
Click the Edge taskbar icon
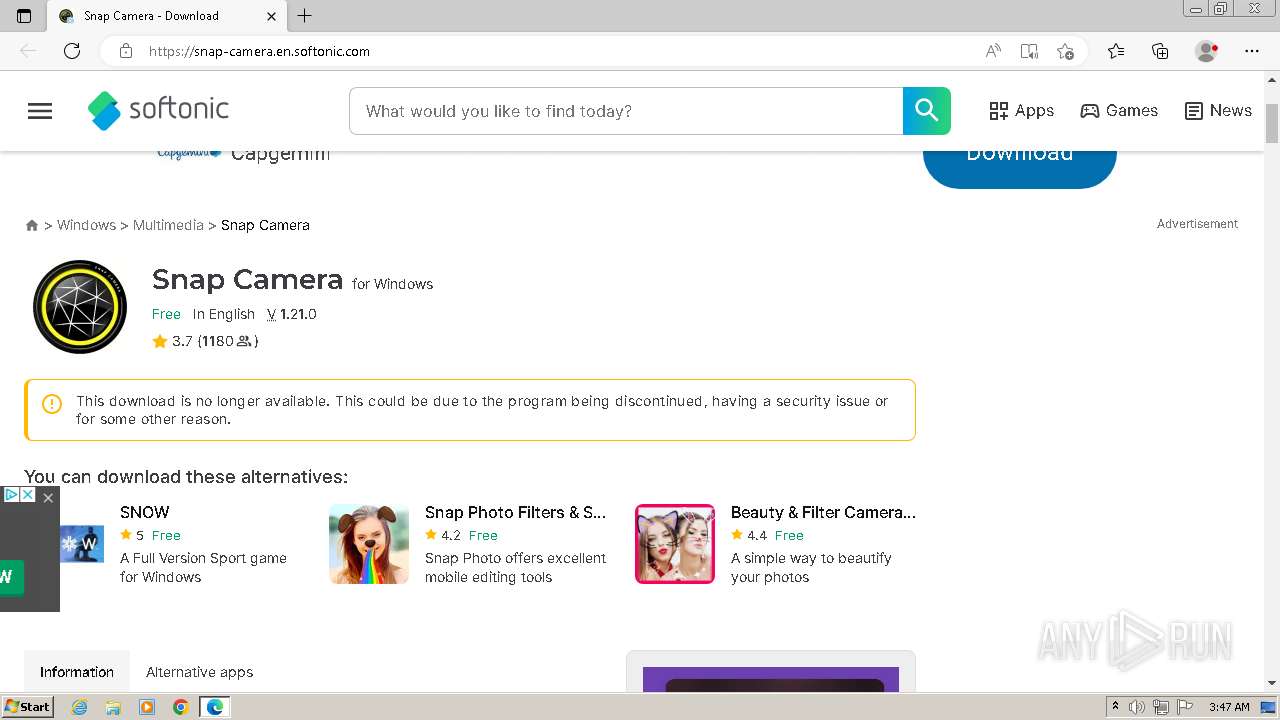[x=214, y=707]
